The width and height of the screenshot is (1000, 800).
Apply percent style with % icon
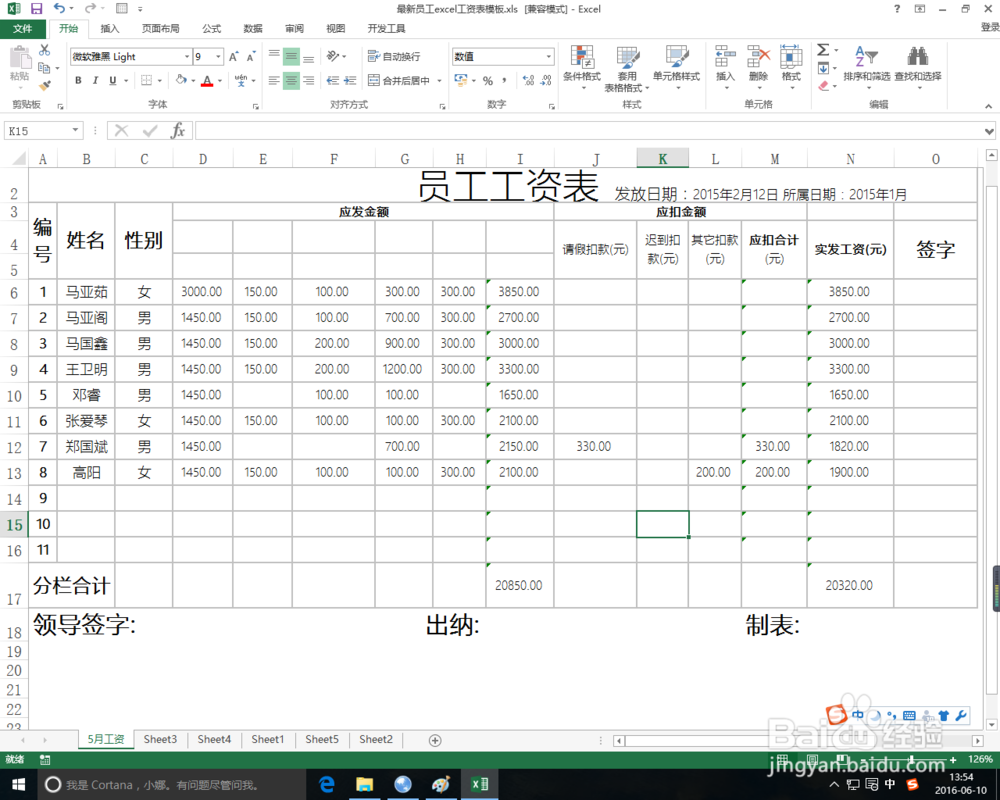pyautogui.click(x=488, y=80)
